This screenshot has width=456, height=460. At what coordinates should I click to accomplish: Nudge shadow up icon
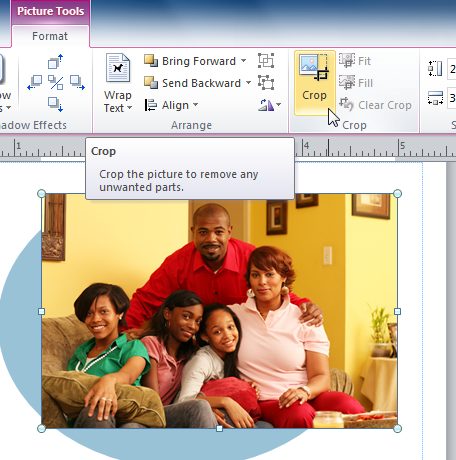tap(55, 61)
